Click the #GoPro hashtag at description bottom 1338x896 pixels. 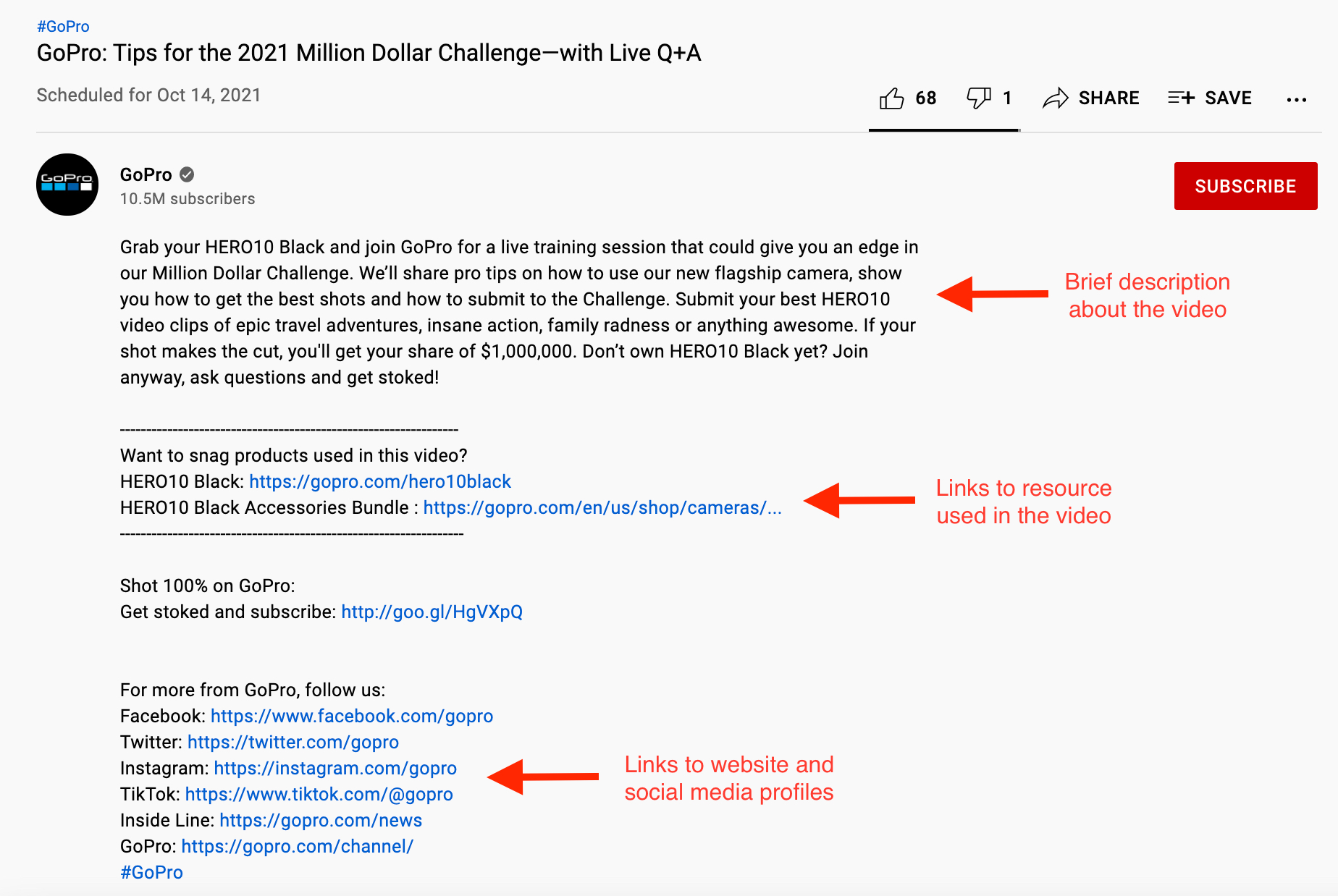151,872
